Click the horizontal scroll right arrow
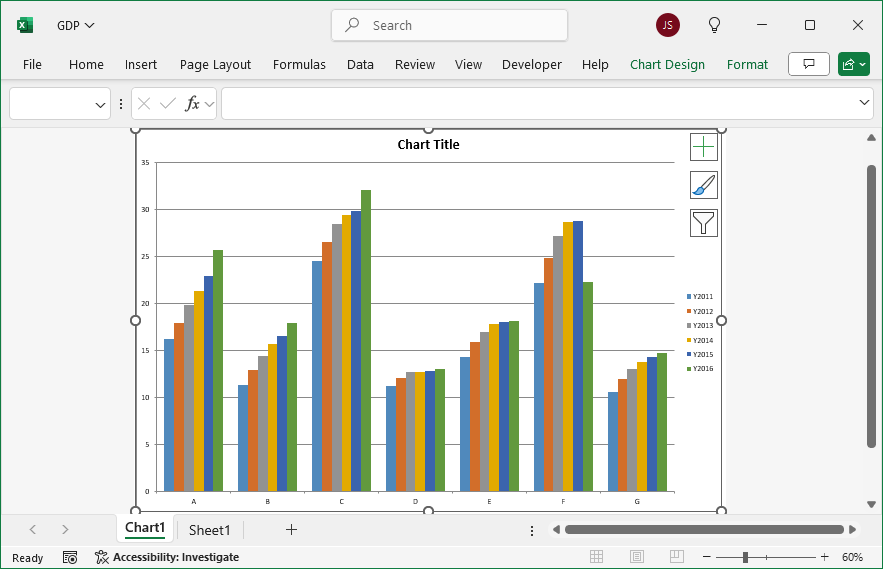This screenshot has height=569, width=883. coord(853,530)
